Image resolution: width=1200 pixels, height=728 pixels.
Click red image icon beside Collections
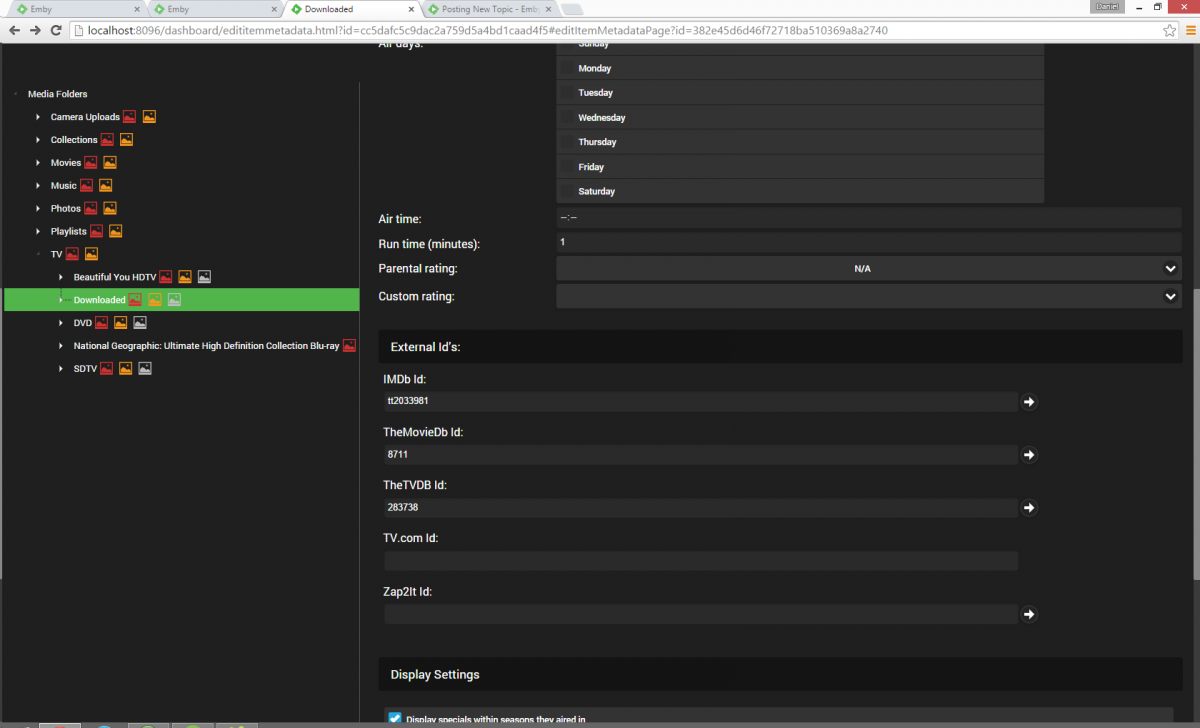[x=107, y=140]
